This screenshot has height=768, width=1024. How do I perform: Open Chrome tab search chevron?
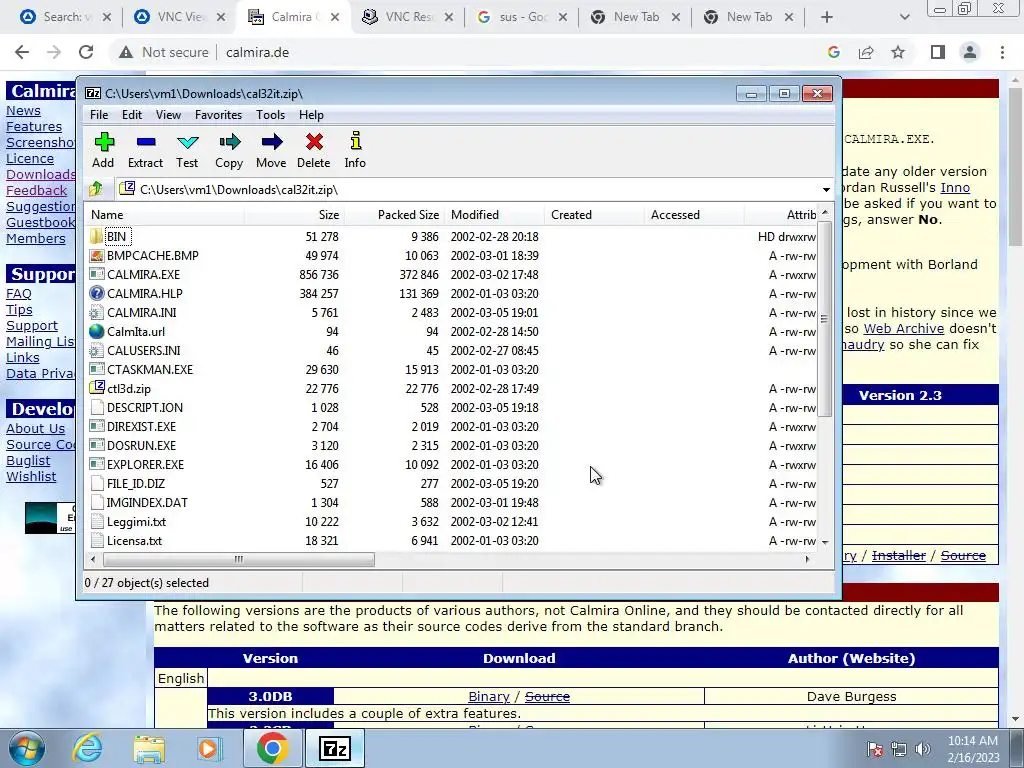tap(904, 17)
